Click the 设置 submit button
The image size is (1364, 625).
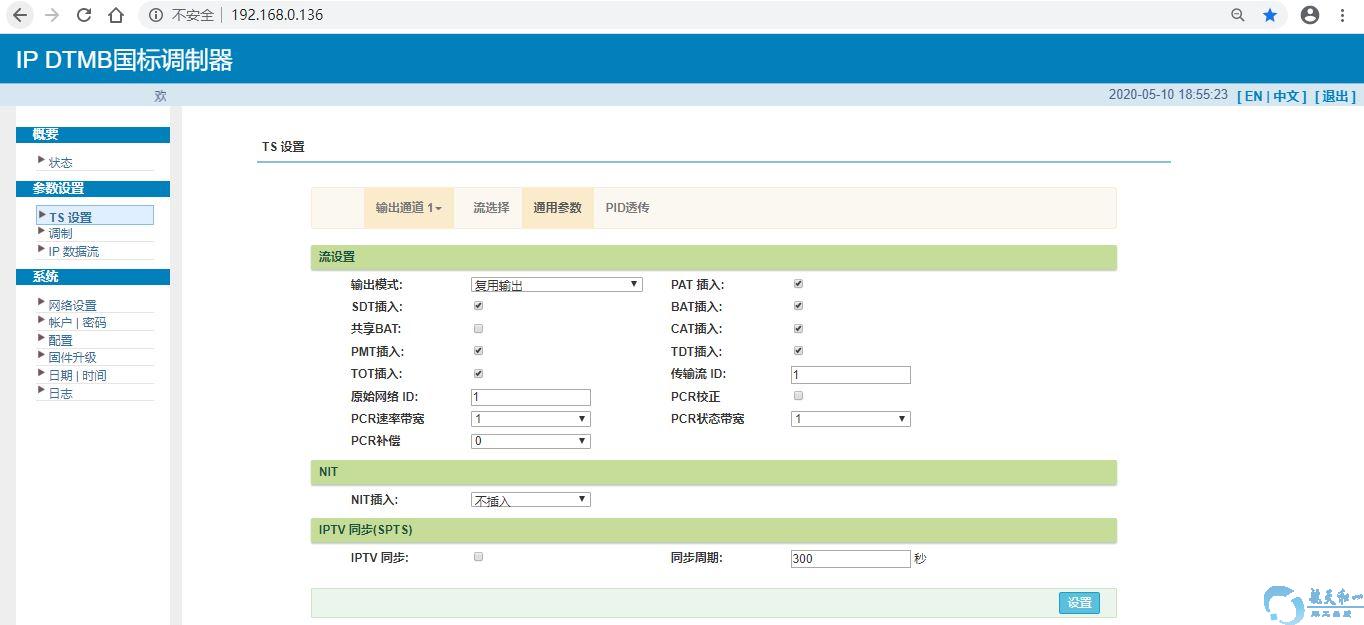tap(1079, 603)
